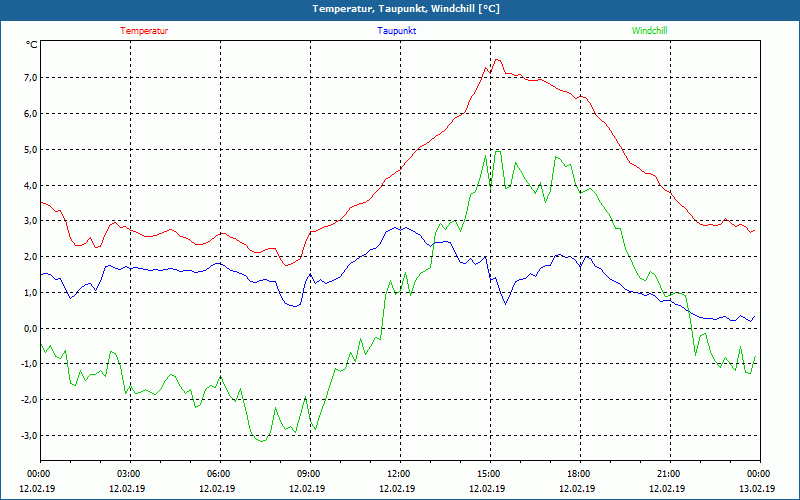This screenshot has width=800, height=500.
Task: Click the red Temperatur legend label
Action: click(144, 31)
